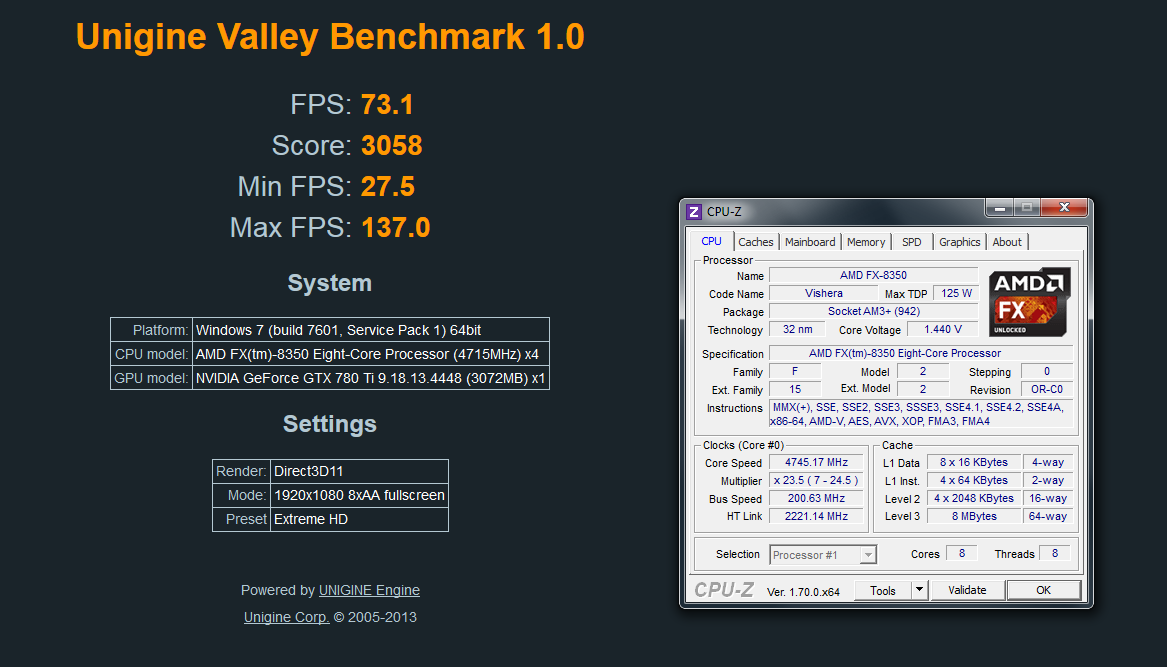Click the Mode value 1920x1080 8xAA fullscreen
This screenshot has height=667, width=1167.
click(x=359, y=495)
